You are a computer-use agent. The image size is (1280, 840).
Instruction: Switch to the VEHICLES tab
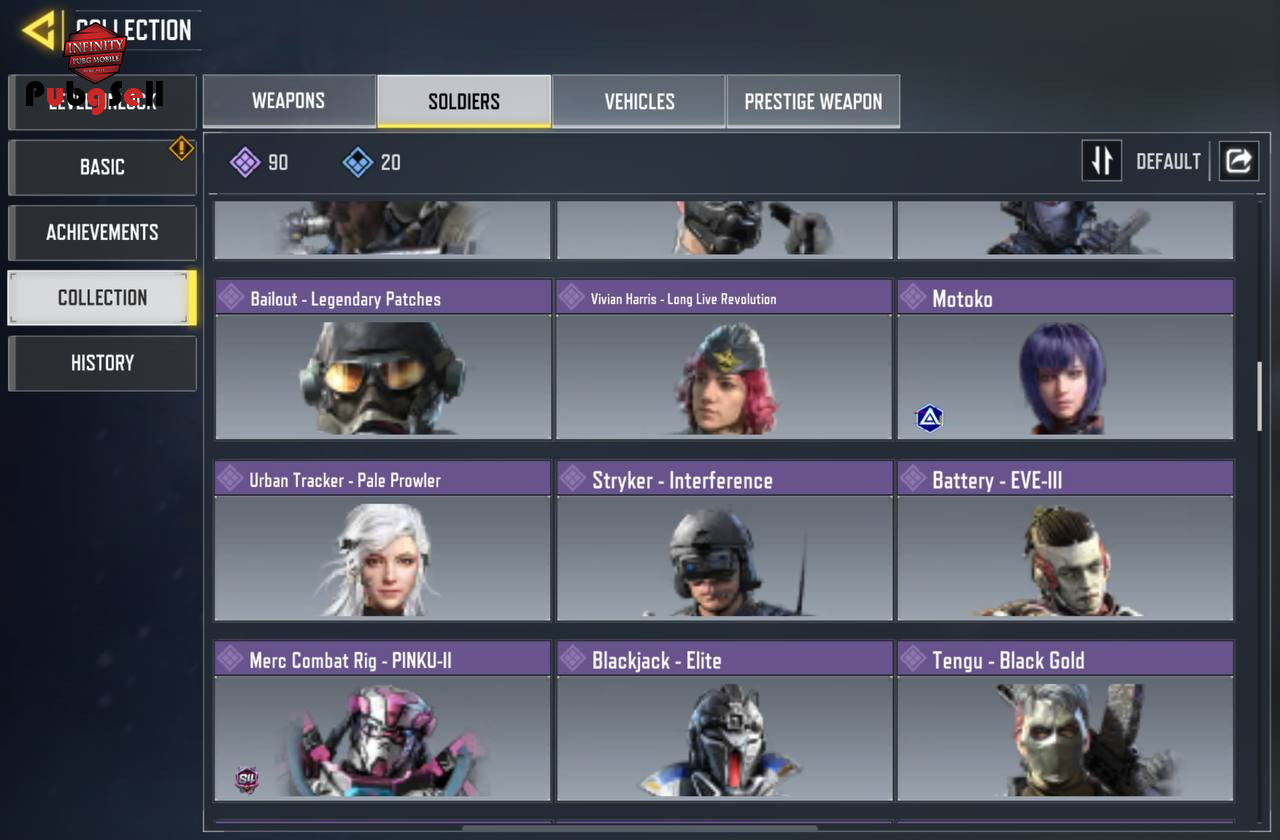[x=639, y=101]
